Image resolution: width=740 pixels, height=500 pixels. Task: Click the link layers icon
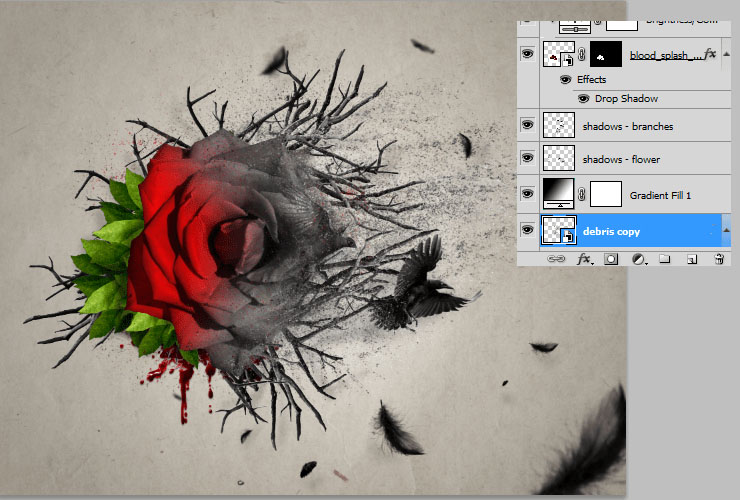point(557,258)
